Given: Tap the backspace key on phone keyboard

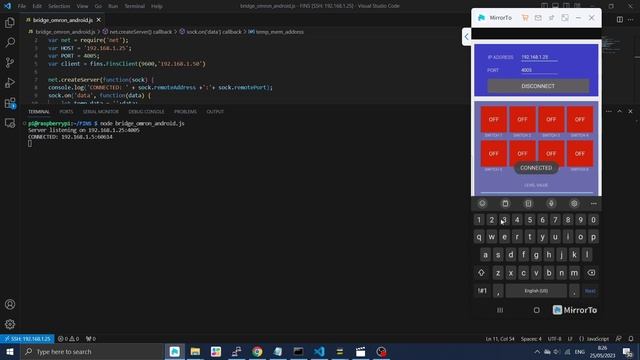Looking at the screenshot, I should tap(591, 273).
